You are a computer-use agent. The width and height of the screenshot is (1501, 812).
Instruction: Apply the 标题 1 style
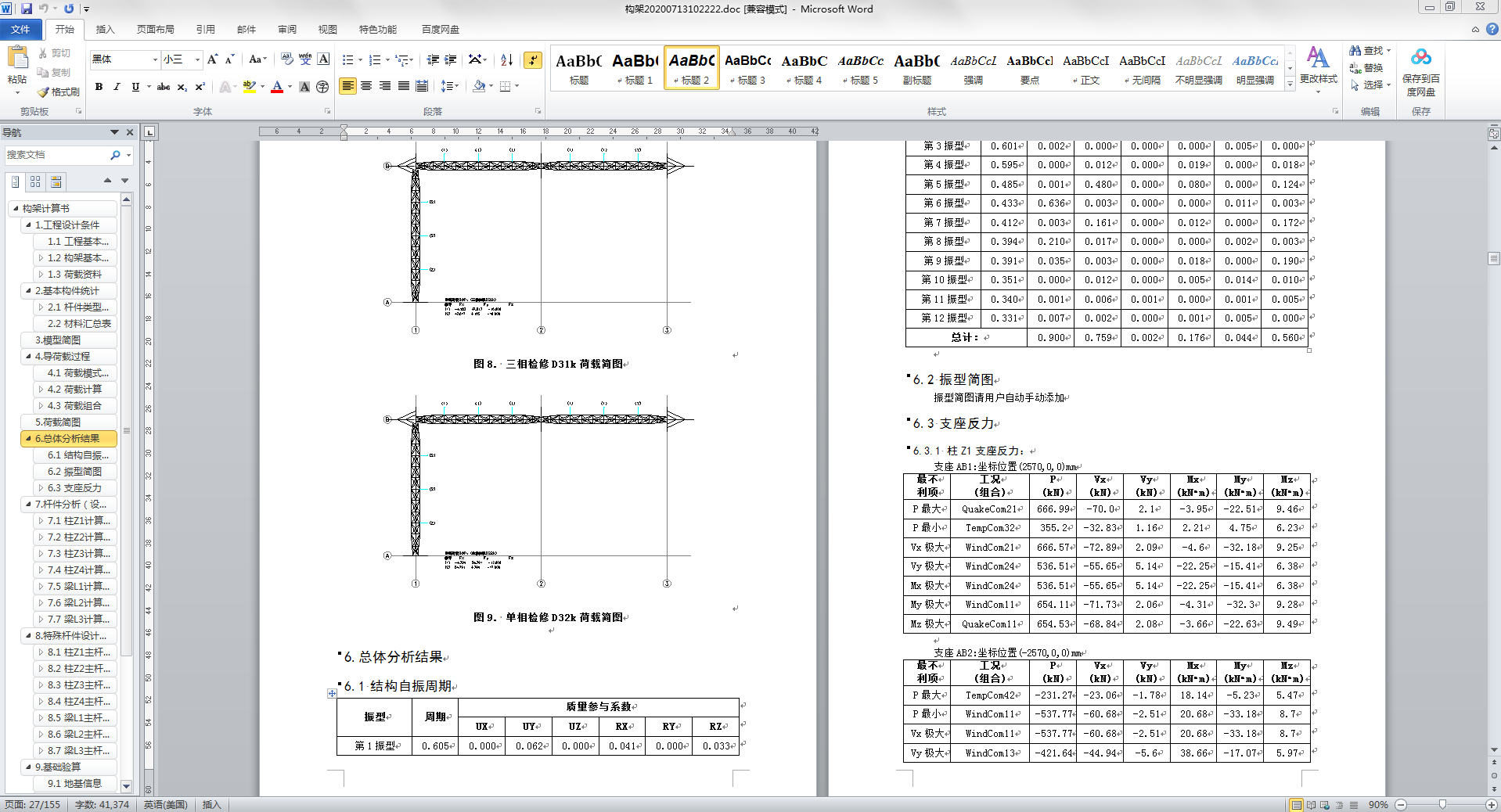635,69
